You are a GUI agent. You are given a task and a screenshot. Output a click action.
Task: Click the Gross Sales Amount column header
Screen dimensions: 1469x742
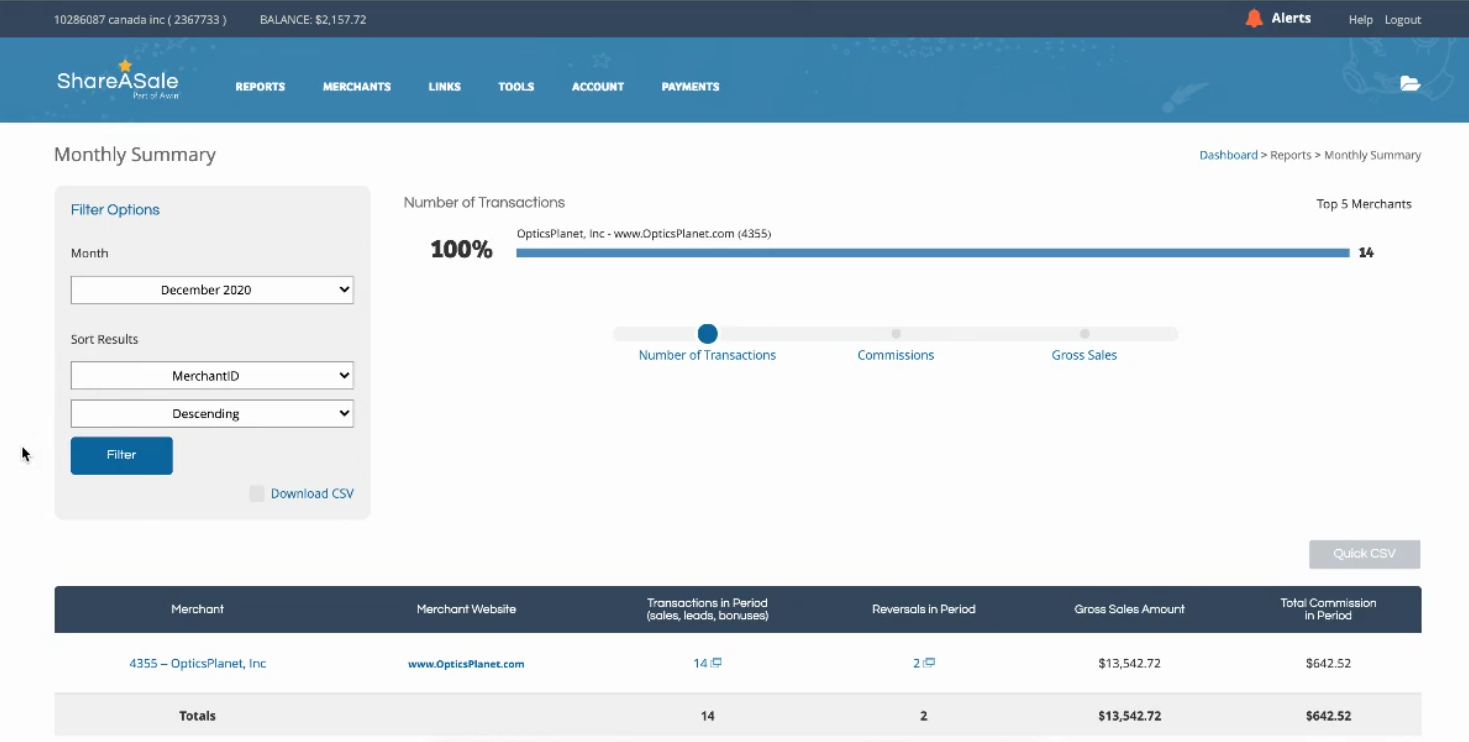pos(1130,609)
